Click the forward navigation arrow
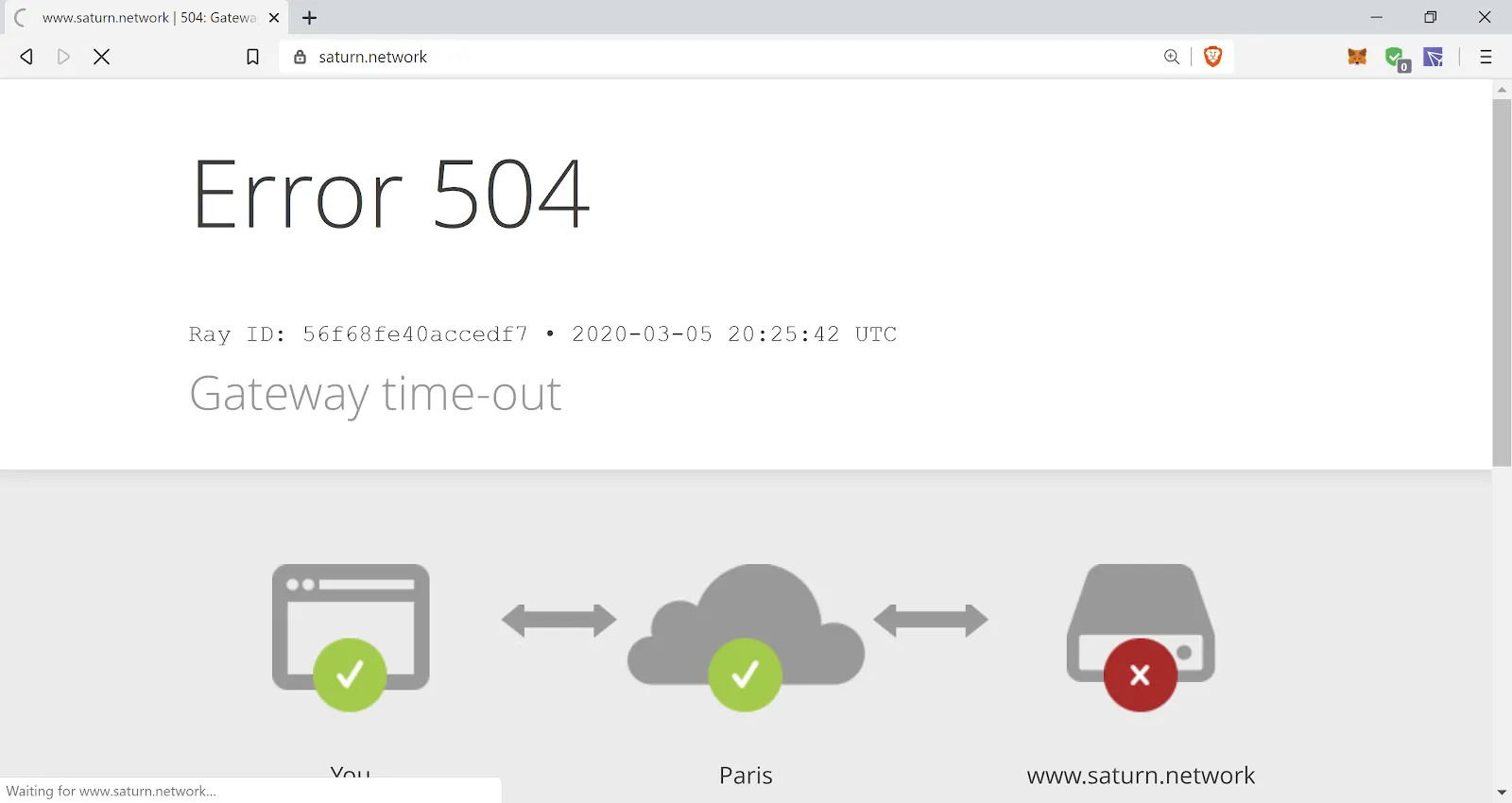The width and height of the screenshot is (1512, 803). point(63,57)
